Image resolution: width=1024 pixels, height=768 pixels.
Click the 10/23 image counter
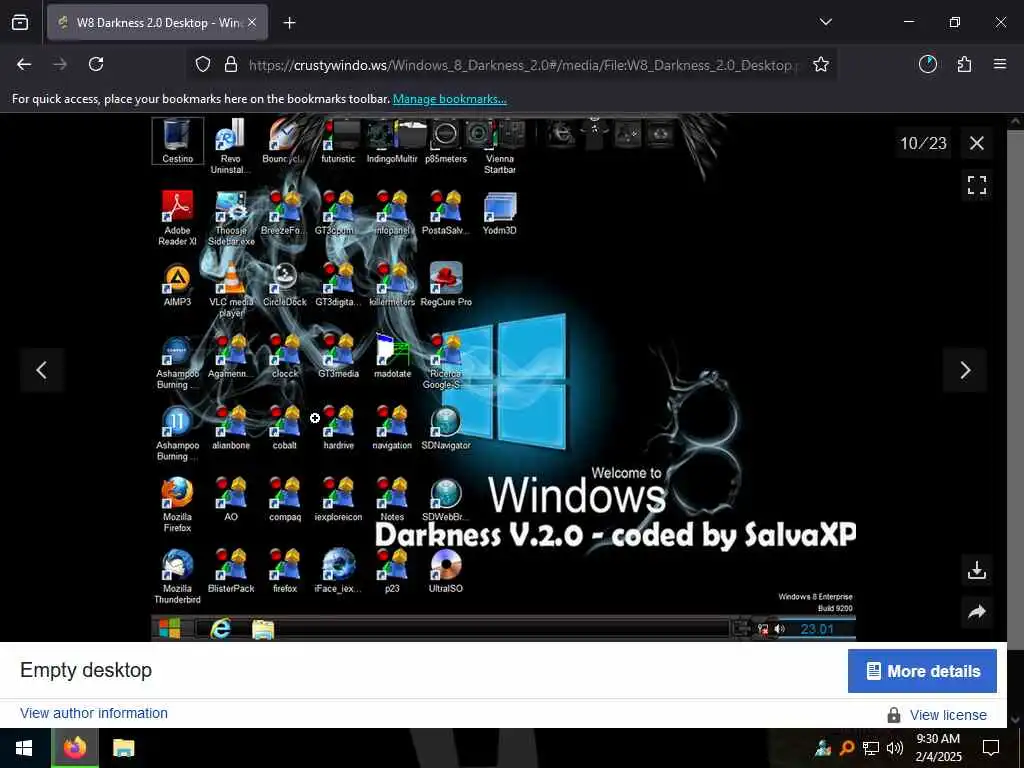923,144
